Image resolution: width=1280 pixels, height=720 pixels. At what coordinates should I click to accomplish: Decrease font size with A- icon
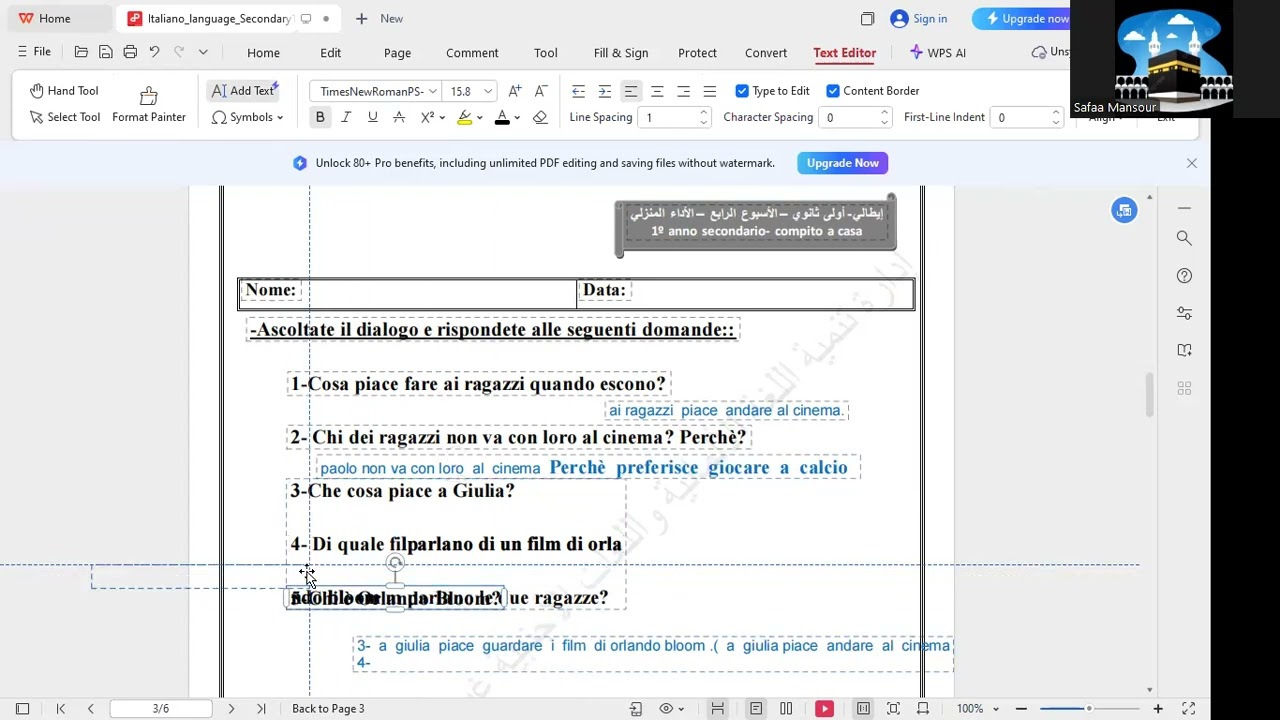(x=541, y=91)
